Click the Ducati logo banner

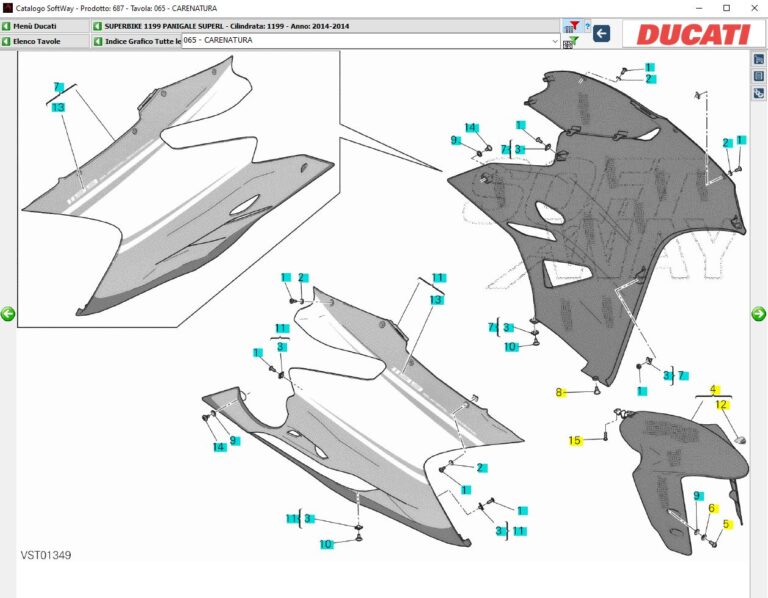click(693, 34)
